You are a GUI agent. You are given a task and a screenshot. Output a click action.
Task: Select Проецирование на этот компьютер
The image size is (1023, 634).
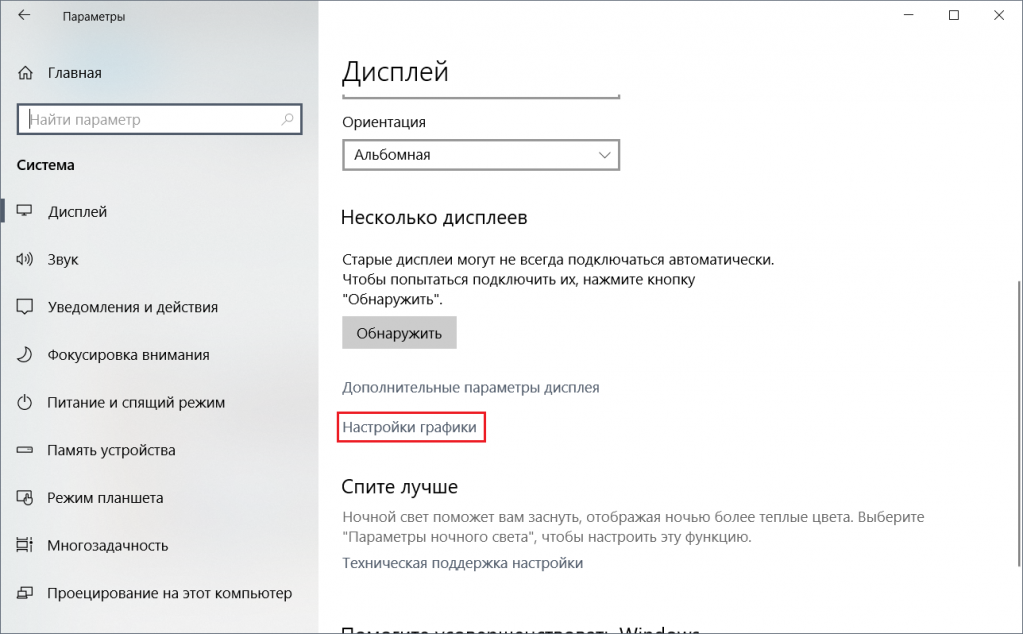pyautogui.click(x=169, y=593)
